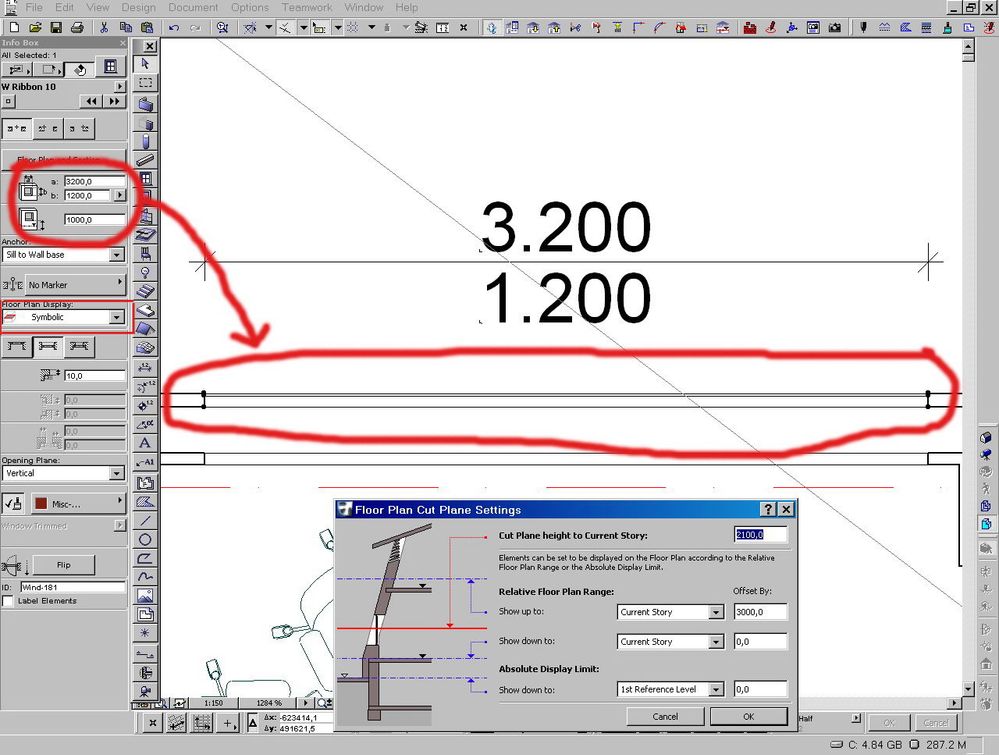Select the Beam tool in toolbox

[145, 159]
